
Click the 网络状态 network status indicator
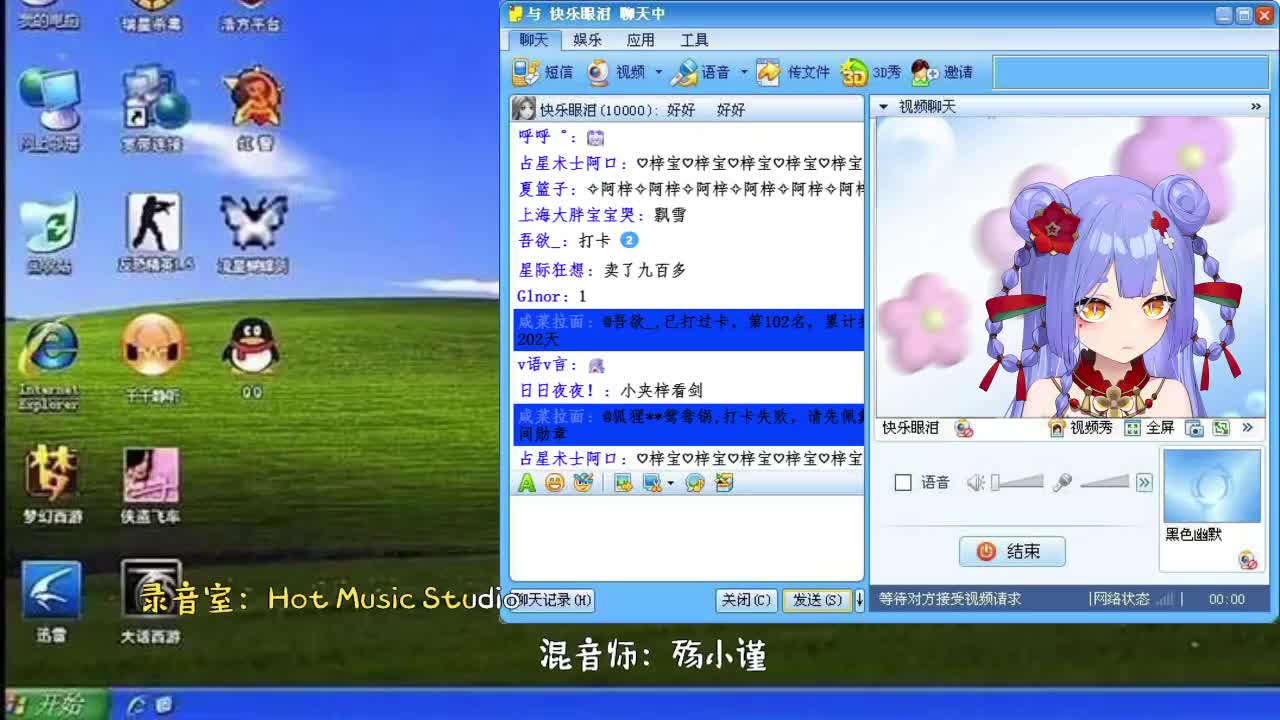pyautogui.click(x=1133, y=599)
